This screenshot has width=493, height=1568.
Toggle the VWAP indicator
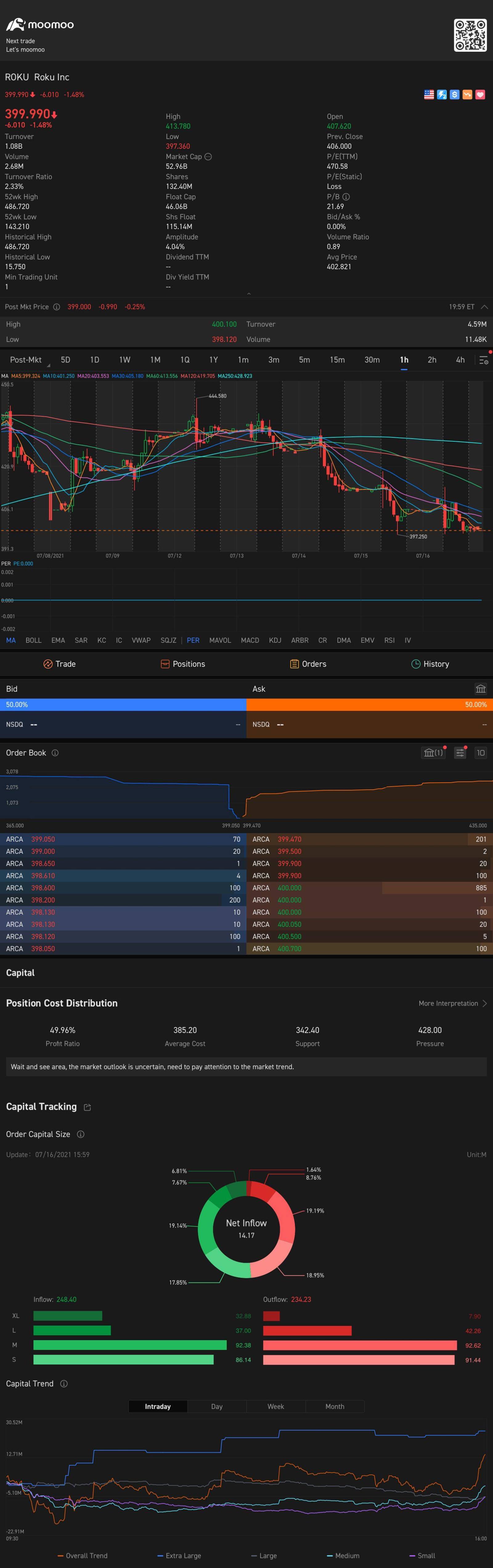pos(141,640)
